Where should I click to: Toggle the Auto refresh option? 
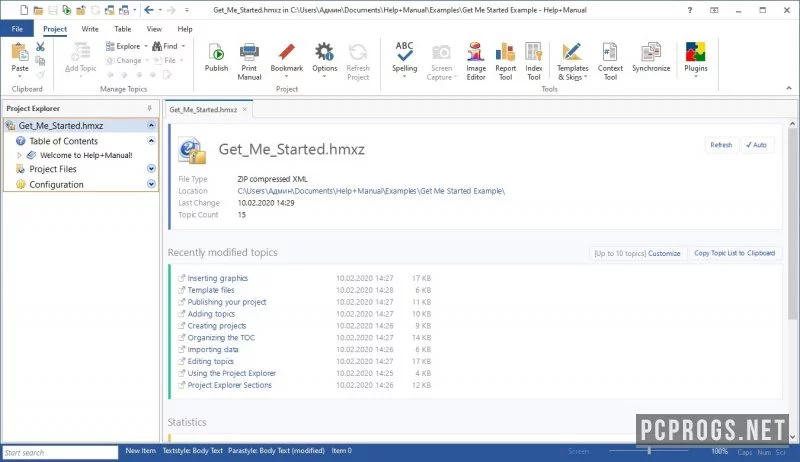756,145
